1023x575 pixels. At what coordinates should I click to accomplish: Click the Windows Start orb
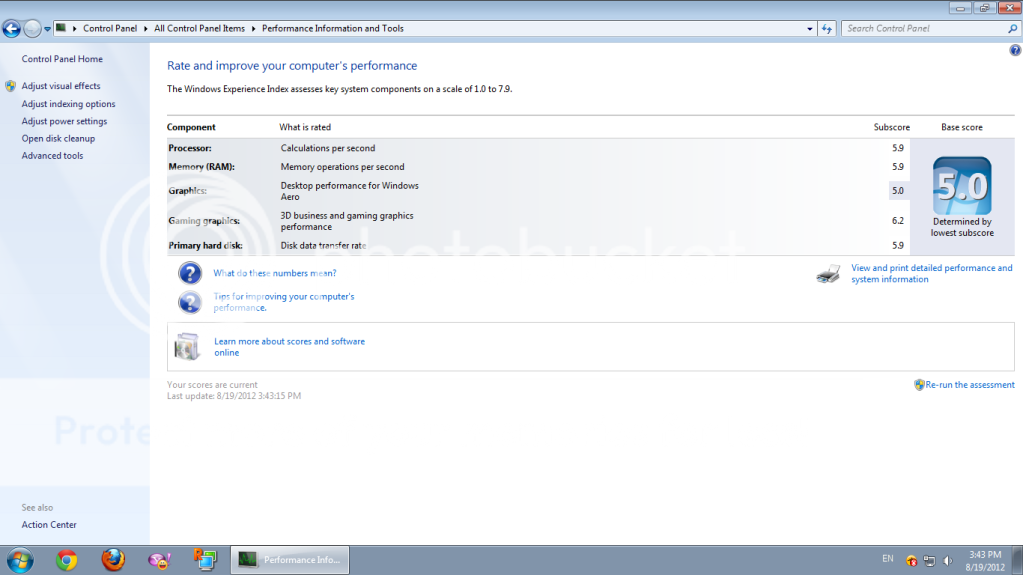click(x=20, y=560)
